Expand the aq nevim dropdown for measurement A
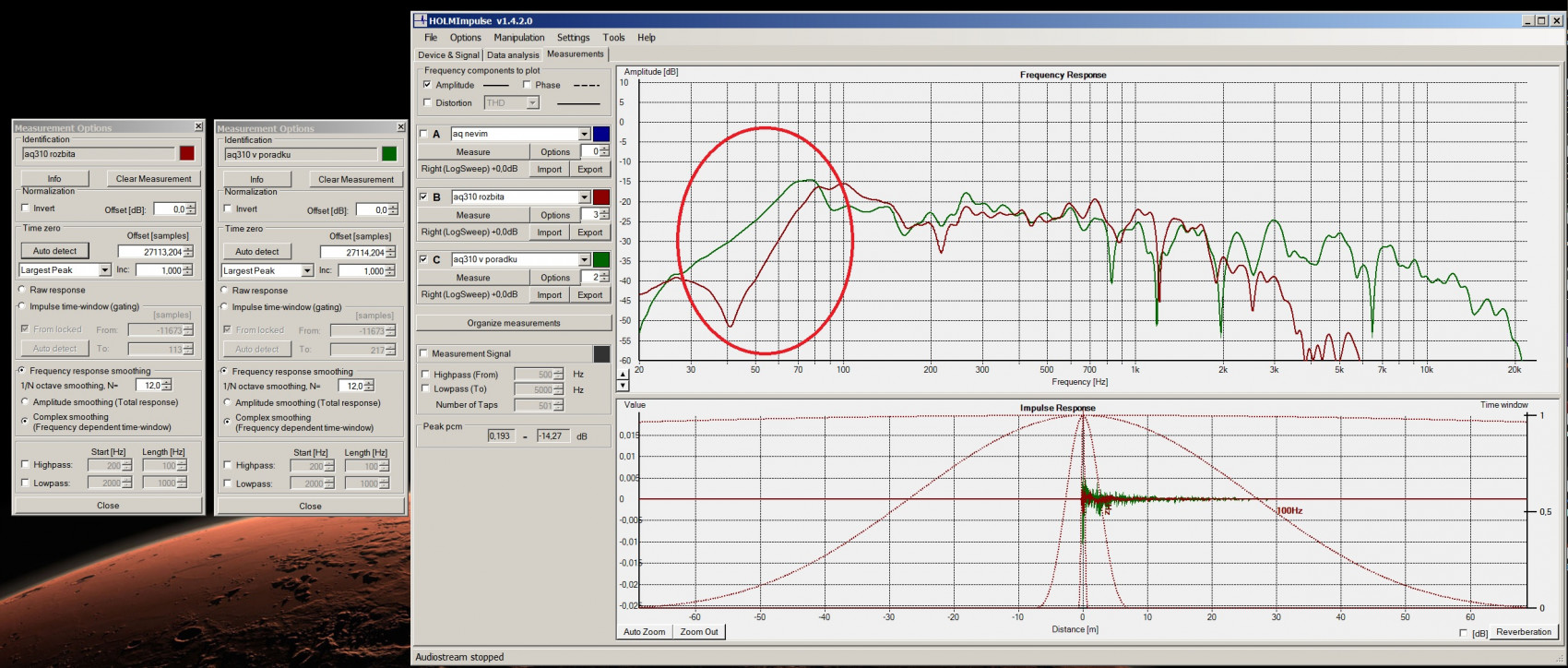Image resolution: width=1568 pixels, height=668 pixels. coord(584,134)
